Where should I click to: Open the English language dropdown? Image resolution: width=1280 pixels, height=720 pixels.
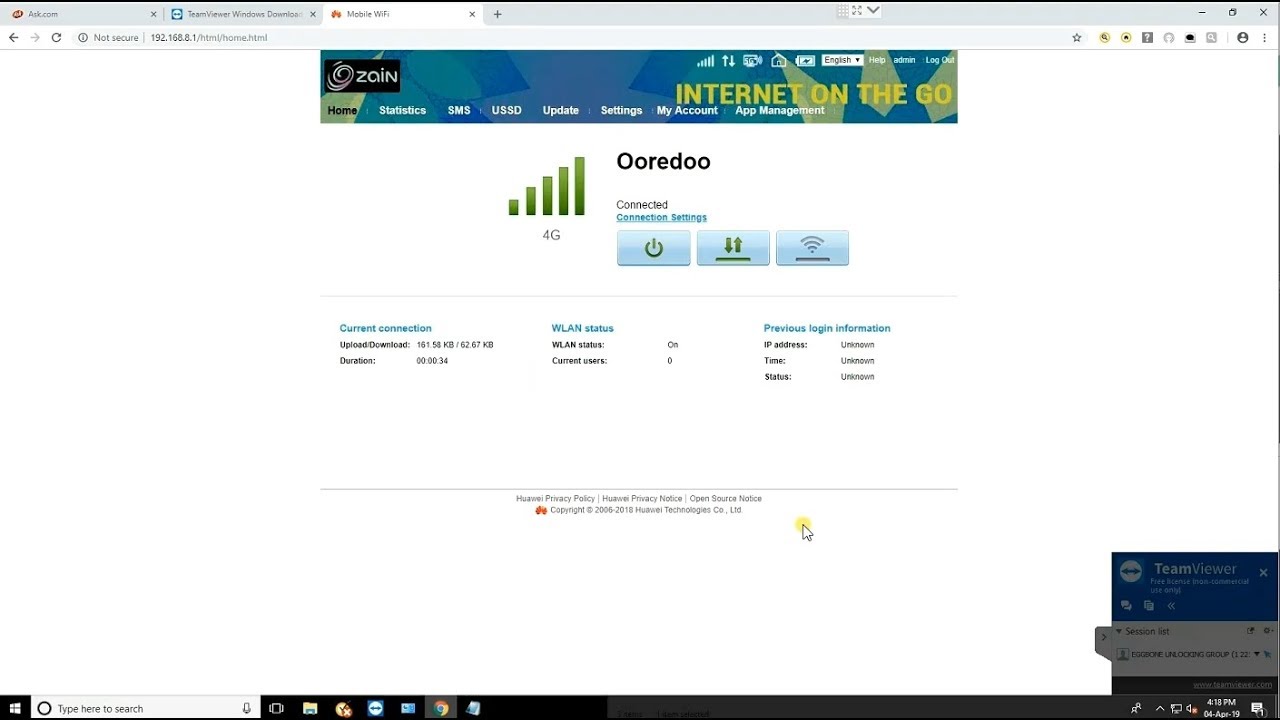click(x=841, y=60)
